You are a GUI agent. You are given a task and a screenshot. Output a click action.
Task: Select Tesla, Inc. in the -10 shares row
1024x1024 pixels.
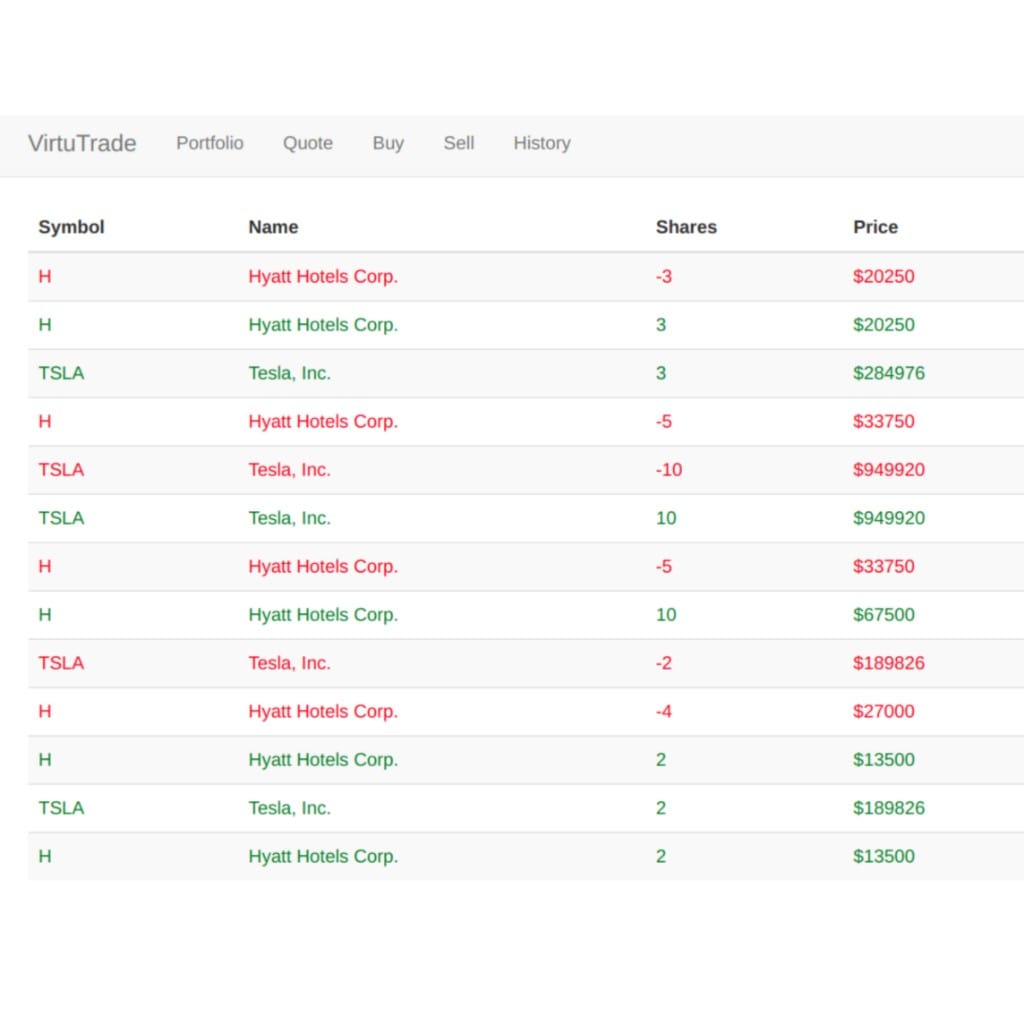pyautogui.click(x=289, y=470)
